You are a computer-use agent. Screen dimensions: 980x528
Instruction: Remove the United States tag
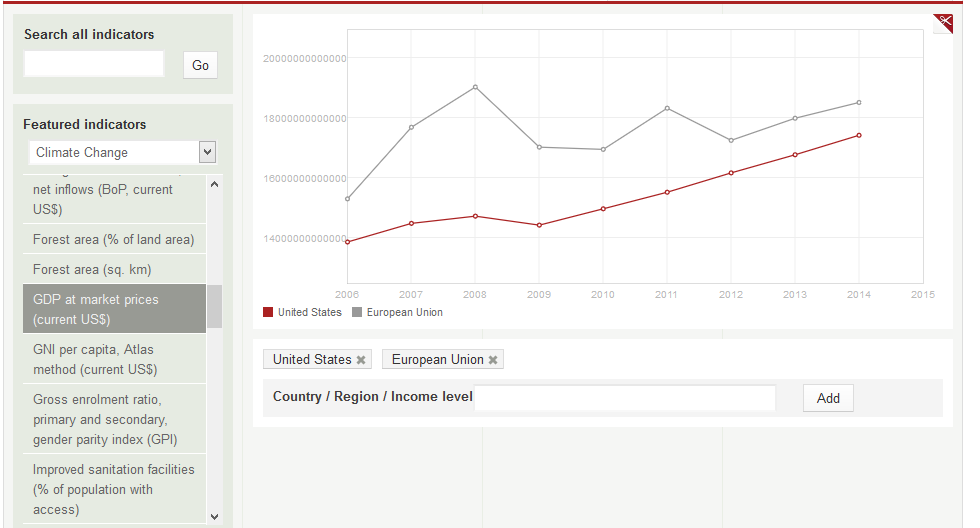(361, 360)
